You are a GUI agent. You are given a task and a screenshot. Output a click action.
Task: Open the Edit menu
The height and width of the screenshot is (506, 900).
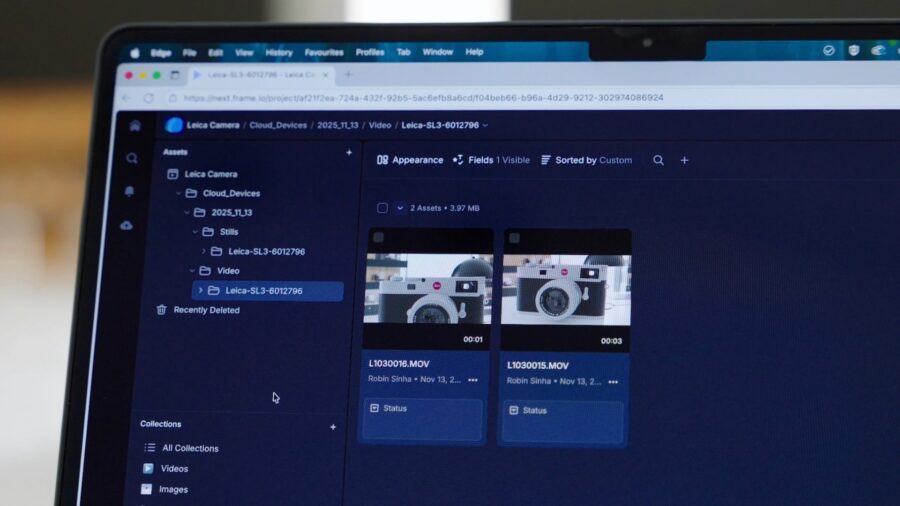[x=215, y=53]
